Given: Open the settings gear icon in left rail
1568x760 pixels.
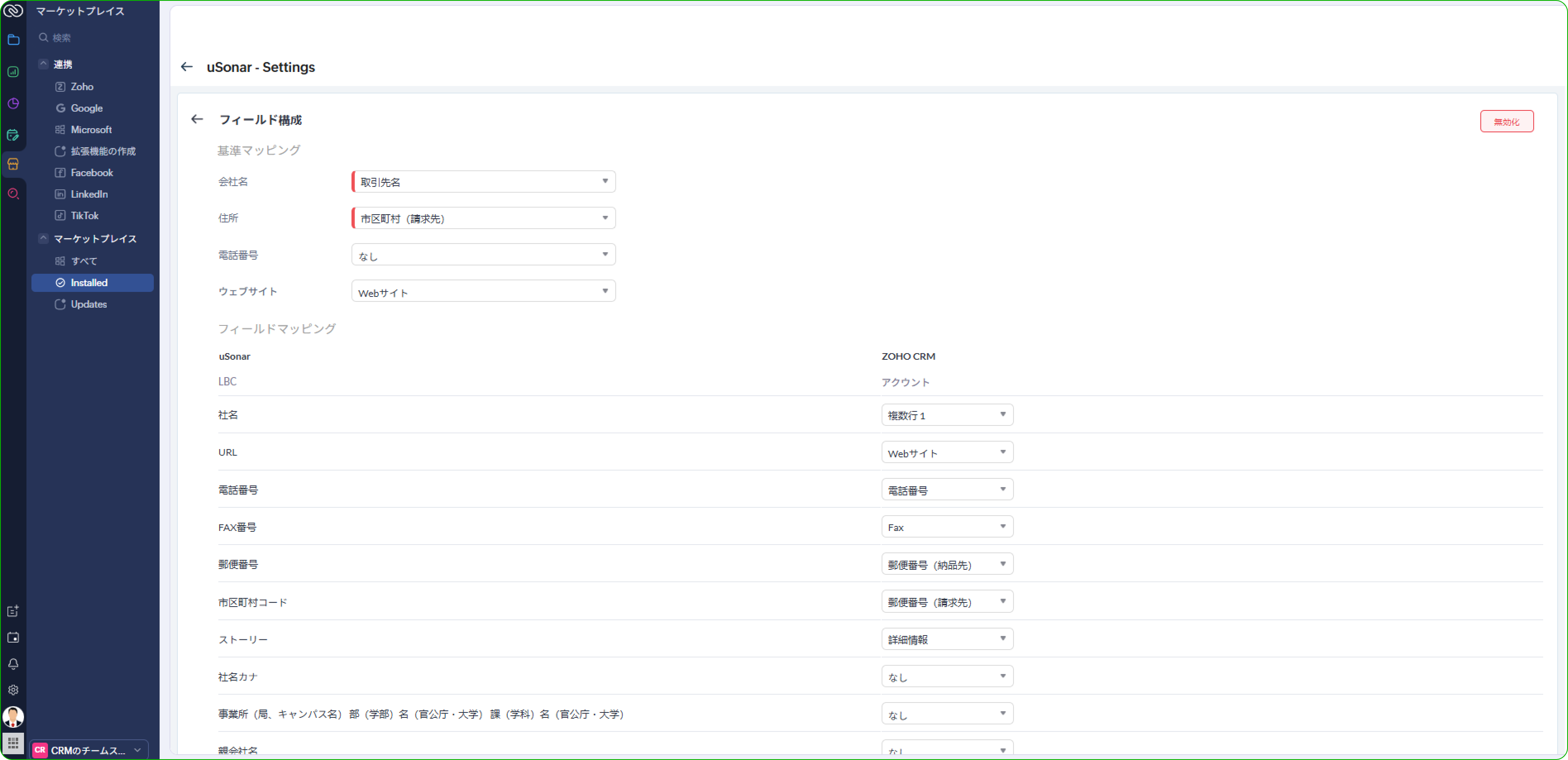Looking at the screenshot, I should tap(13, 690).
